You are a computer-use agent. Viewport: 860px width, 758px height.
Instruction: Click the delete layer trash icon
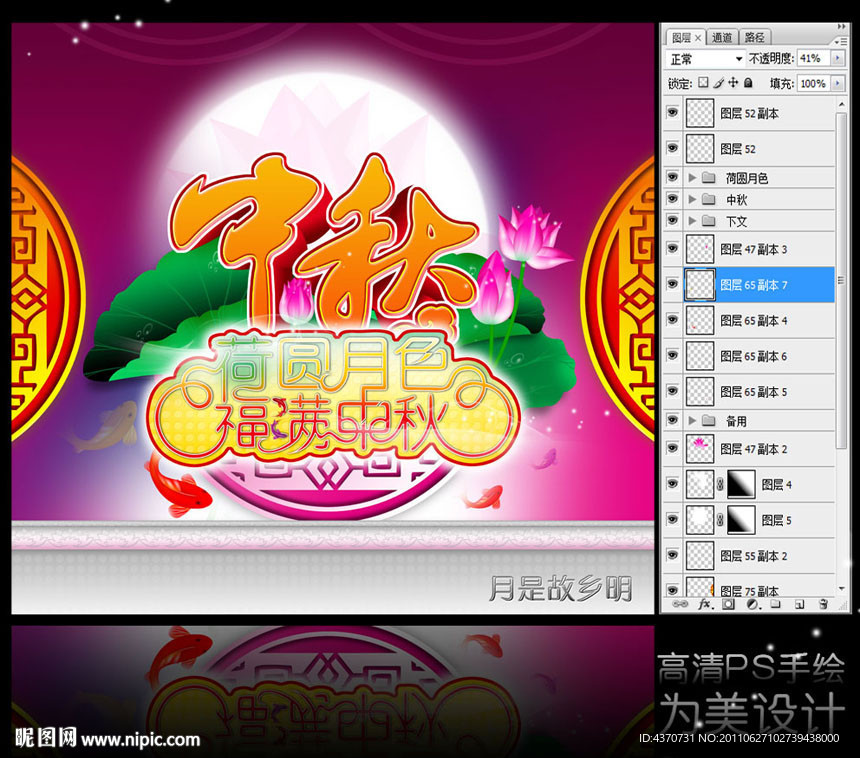tap(823, 604)
